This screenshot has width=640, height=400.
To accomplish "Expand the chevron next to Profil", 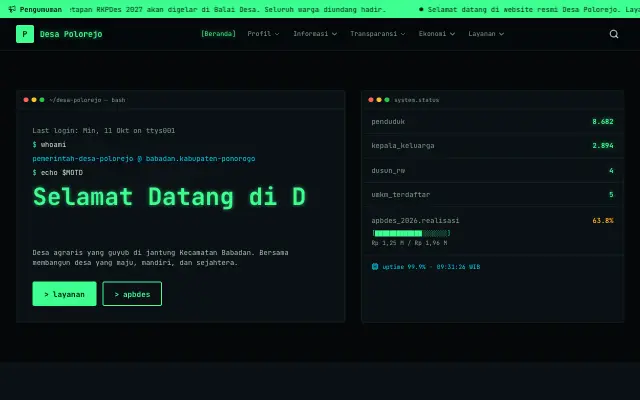I will pyautogui.click(x=277, y=34).
